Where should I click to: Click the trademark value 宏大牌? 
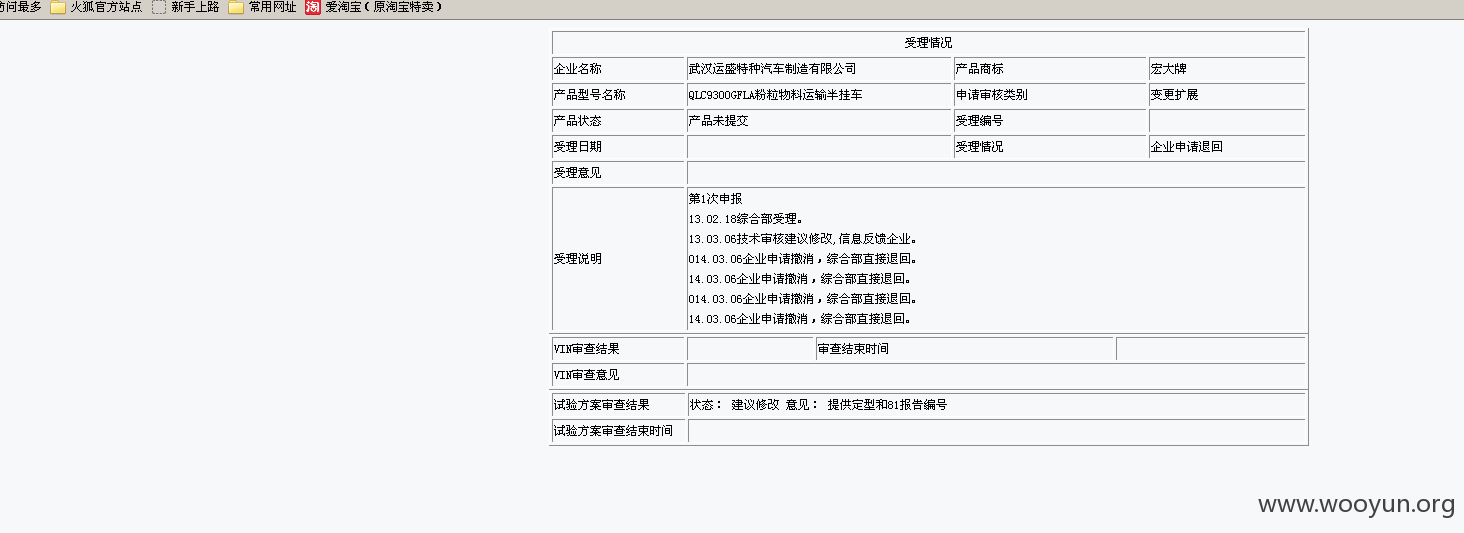1168,69
